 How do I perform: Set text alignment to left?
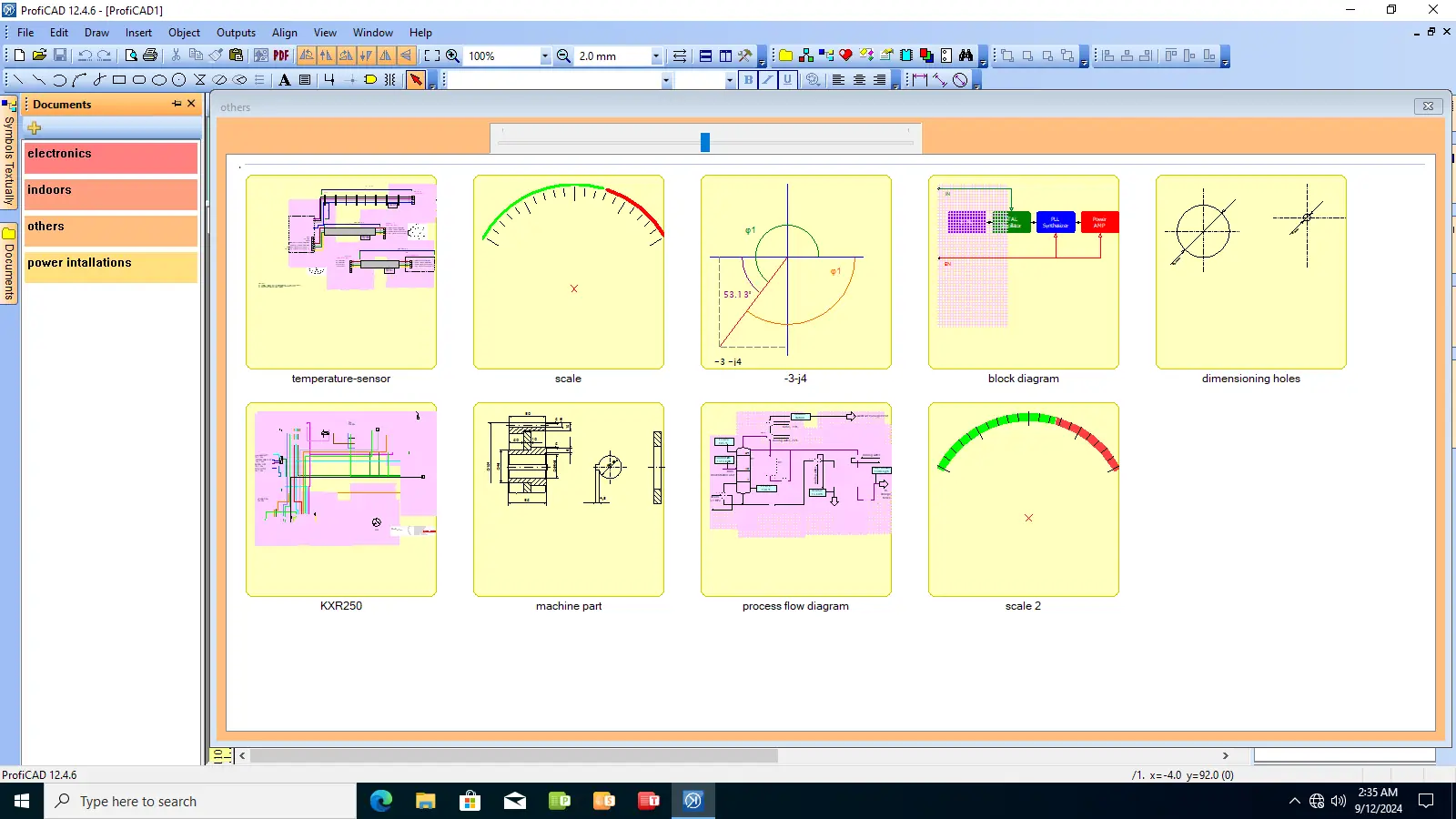(839, 80)
